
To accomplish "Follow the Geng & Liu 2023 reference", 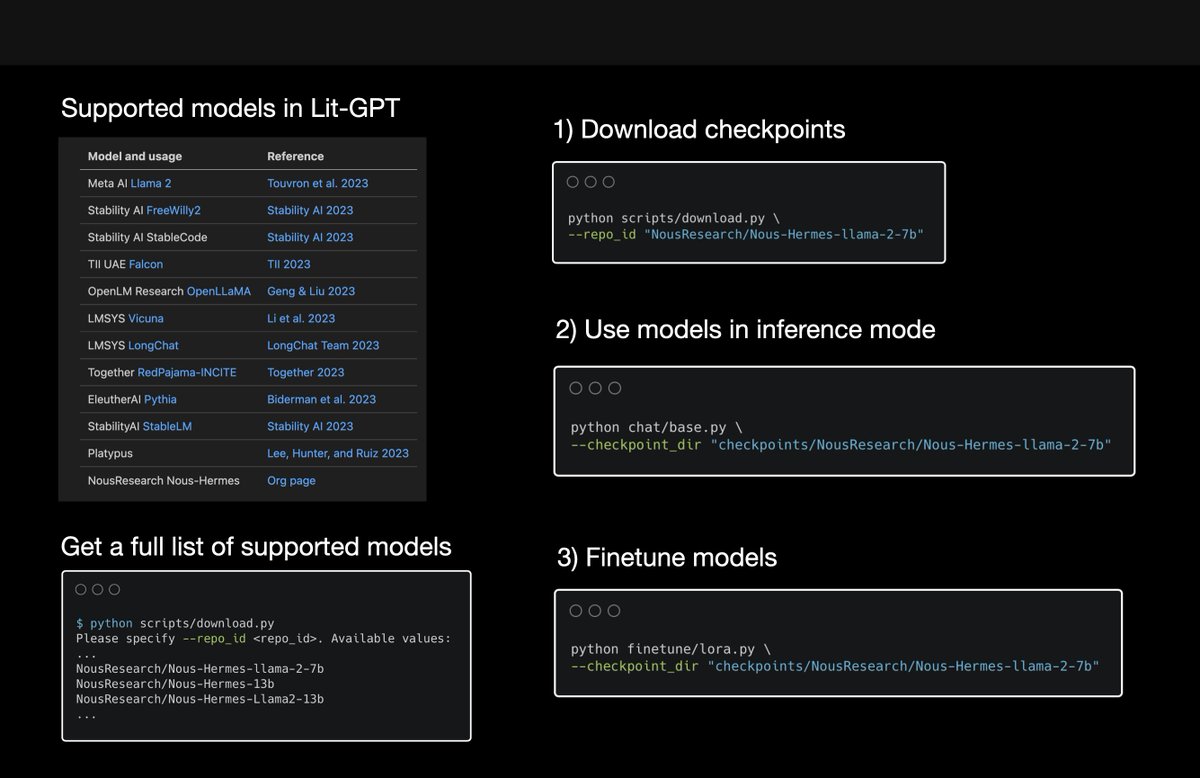I will pos(311,291).
